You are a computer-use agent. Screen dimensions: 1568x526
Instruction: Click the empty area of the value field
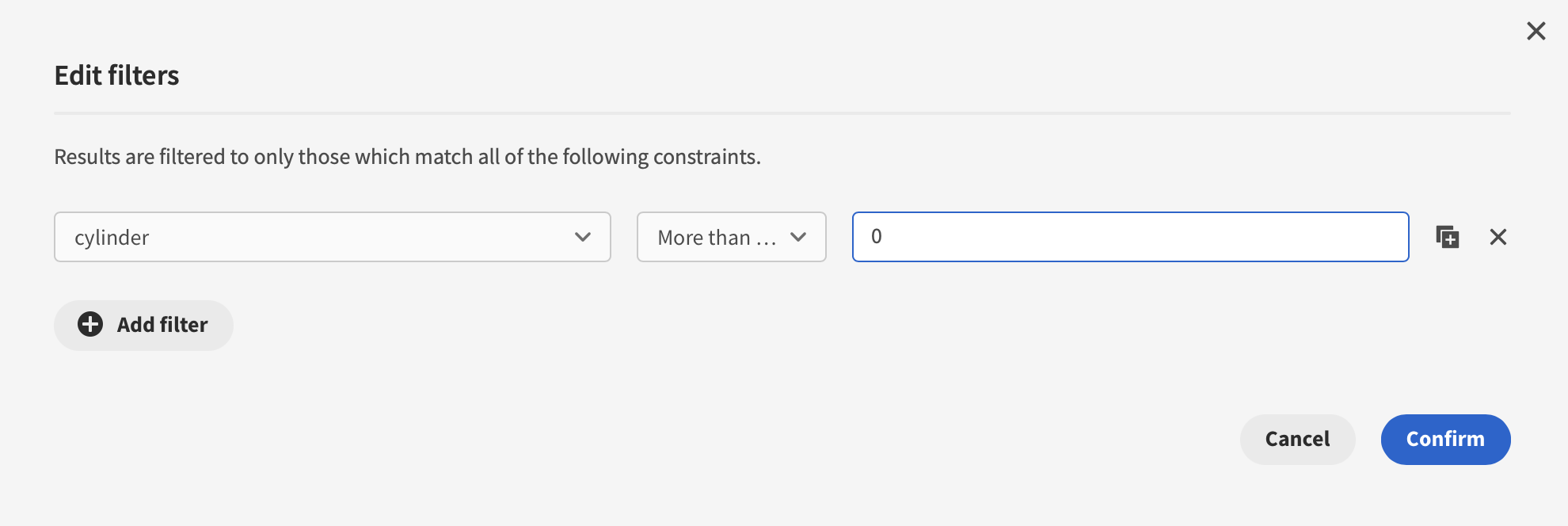click(x=1188, y=237)
